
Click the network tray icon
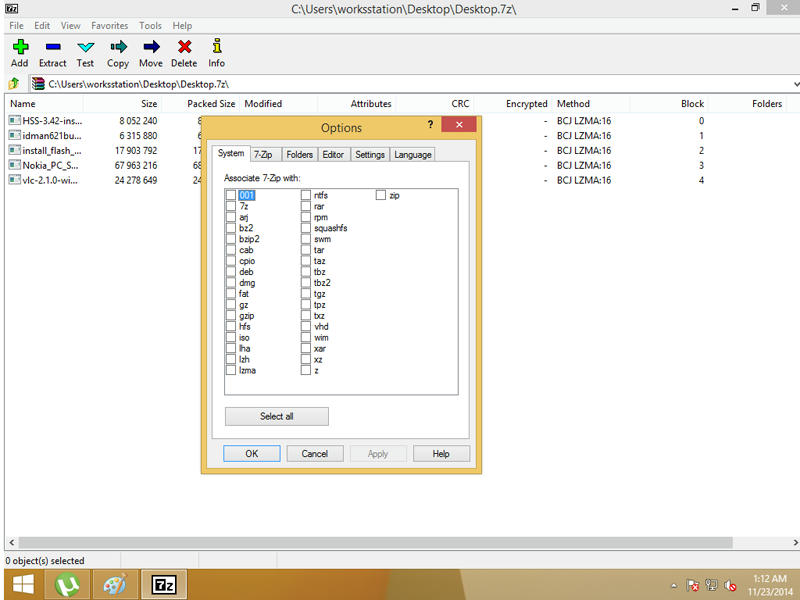[711, 585]
